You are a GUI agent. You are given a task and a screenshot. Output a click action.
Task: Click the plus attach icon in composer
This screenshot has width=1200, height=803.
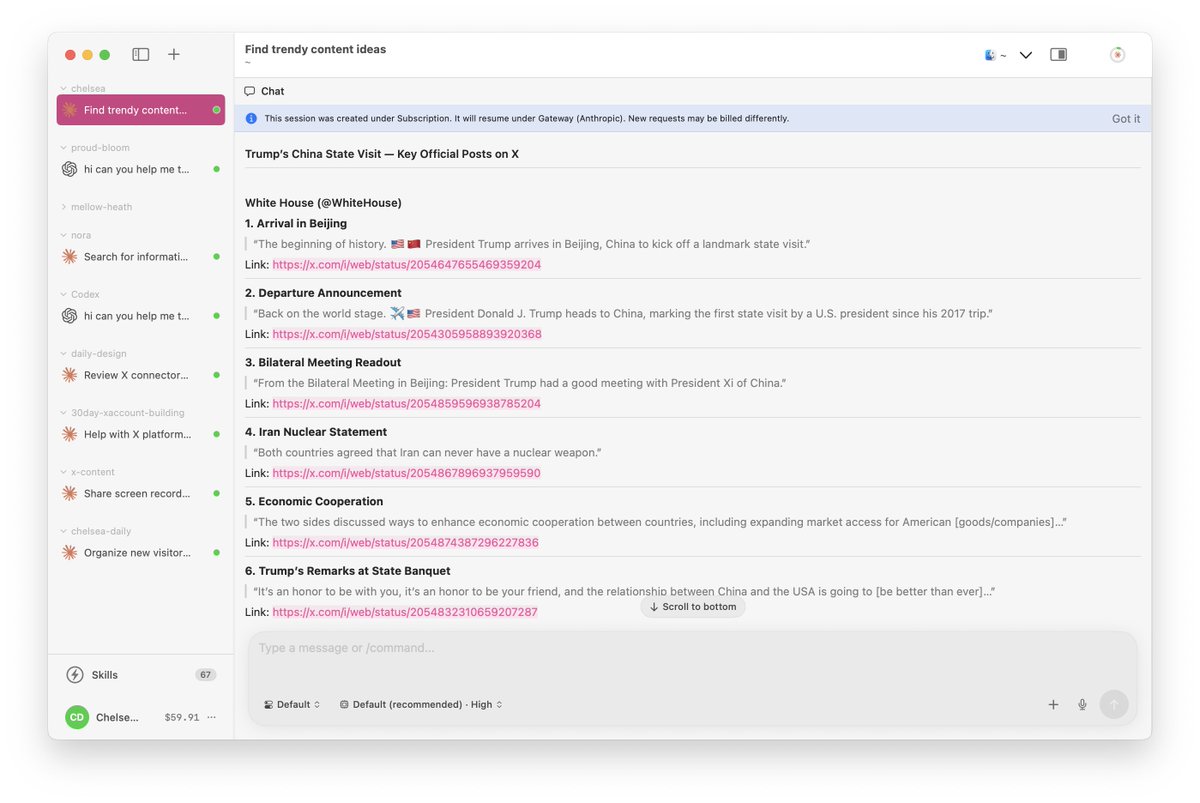1053,704
